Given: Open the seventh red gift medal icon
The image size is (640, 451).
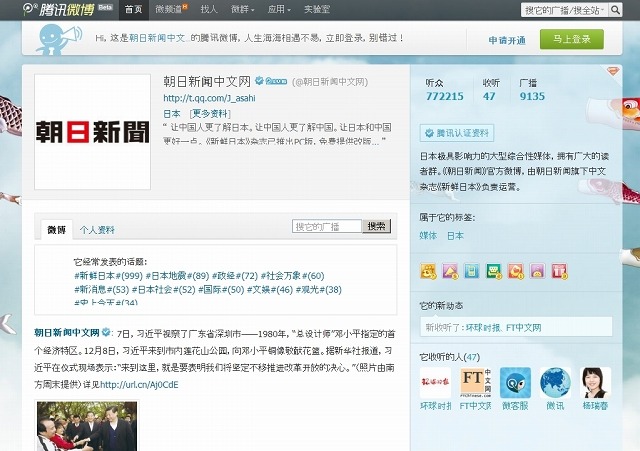Looking at the screenshot, I should tap(559, 271).
